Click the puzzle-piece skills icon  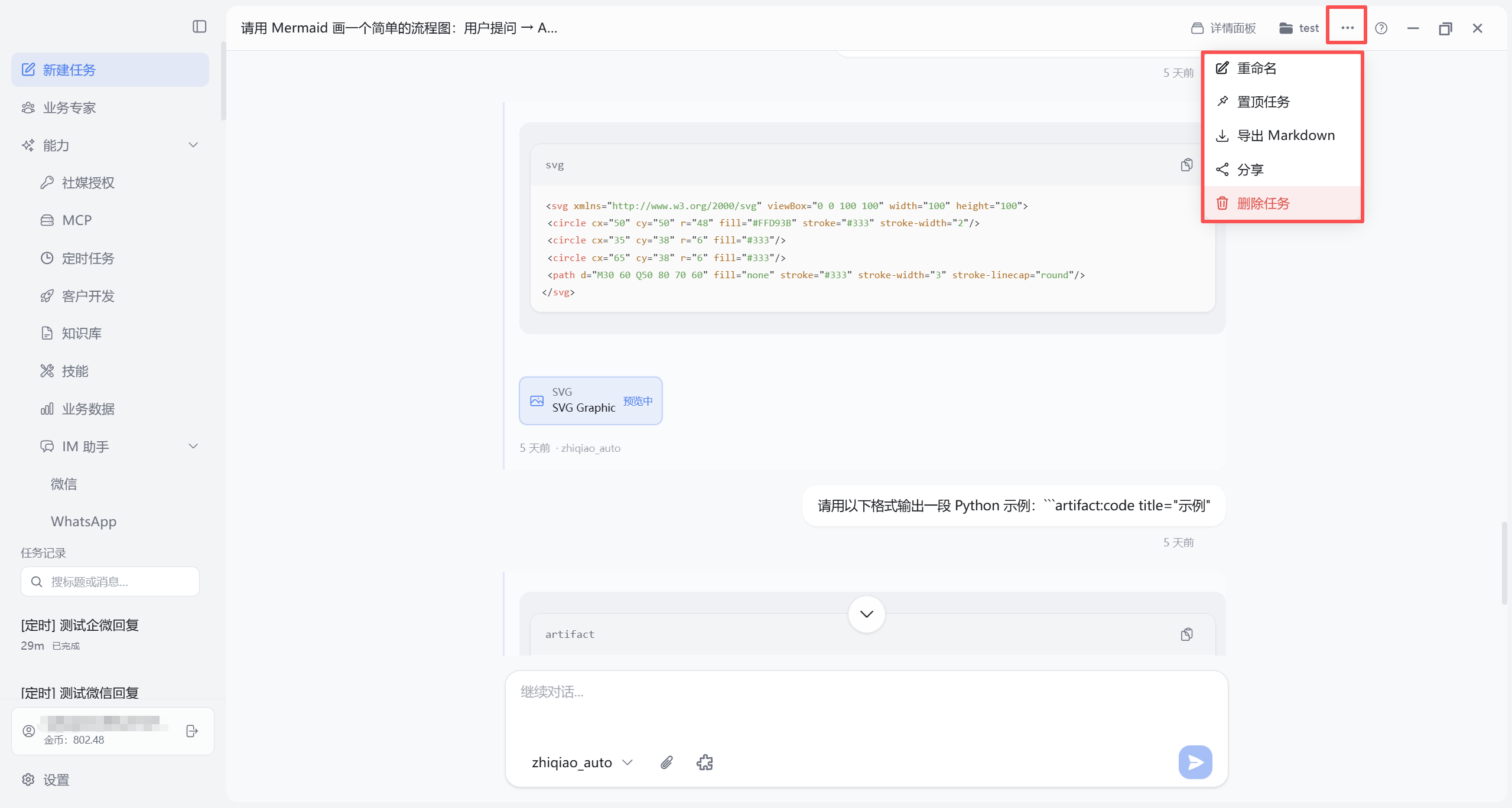[704, 763]
